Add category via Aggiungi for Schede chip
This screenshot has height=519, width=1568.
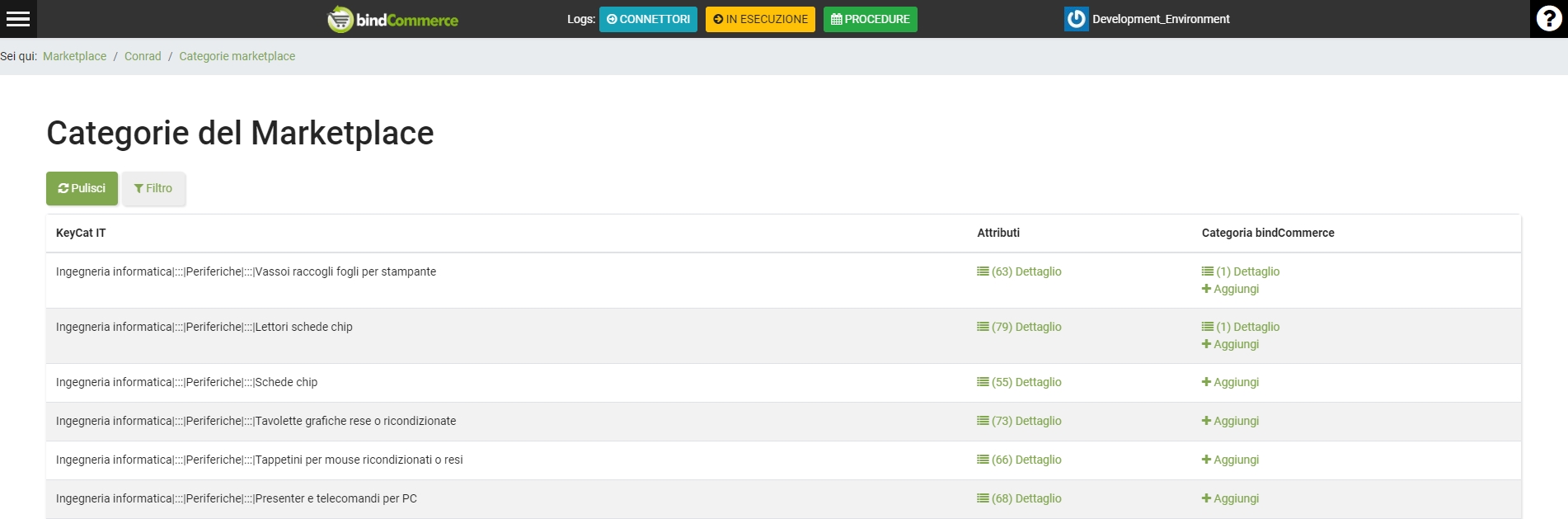click(1230, 382)
